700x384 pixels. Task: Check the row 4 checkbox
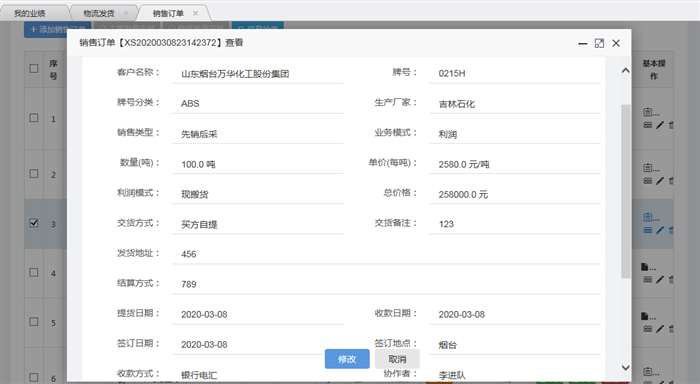pos(34,272)
